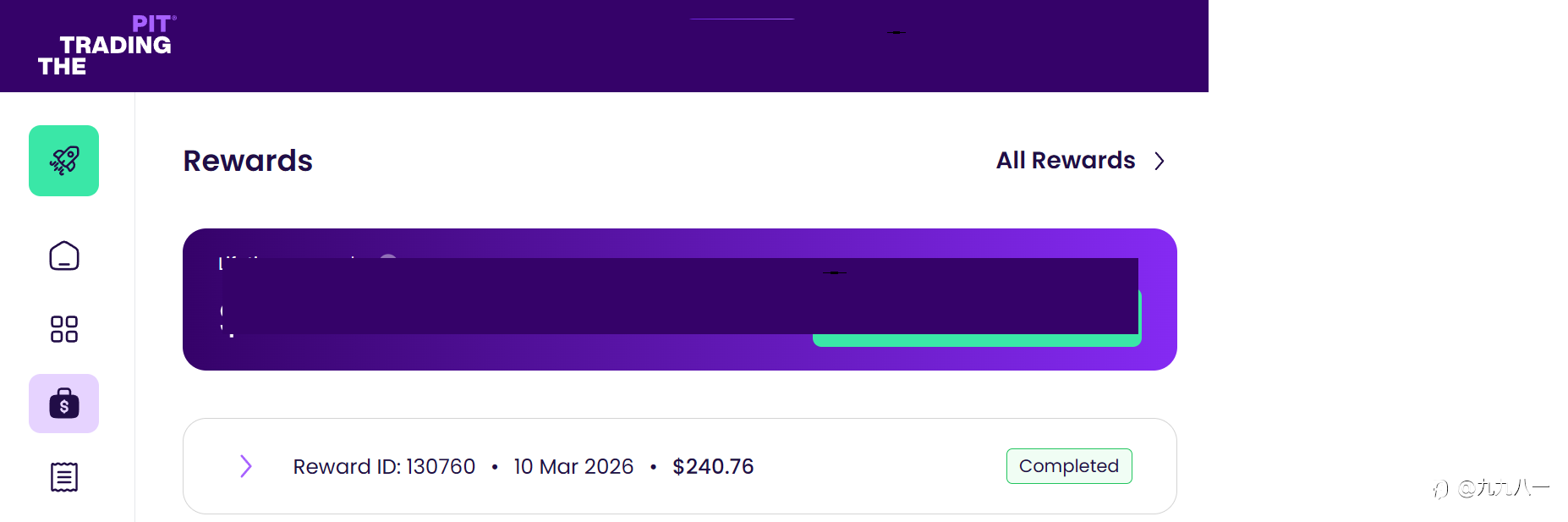The image size is (1568, 522).
Task: Click the 10 Mar 2026 date
Action: [573, 467]
